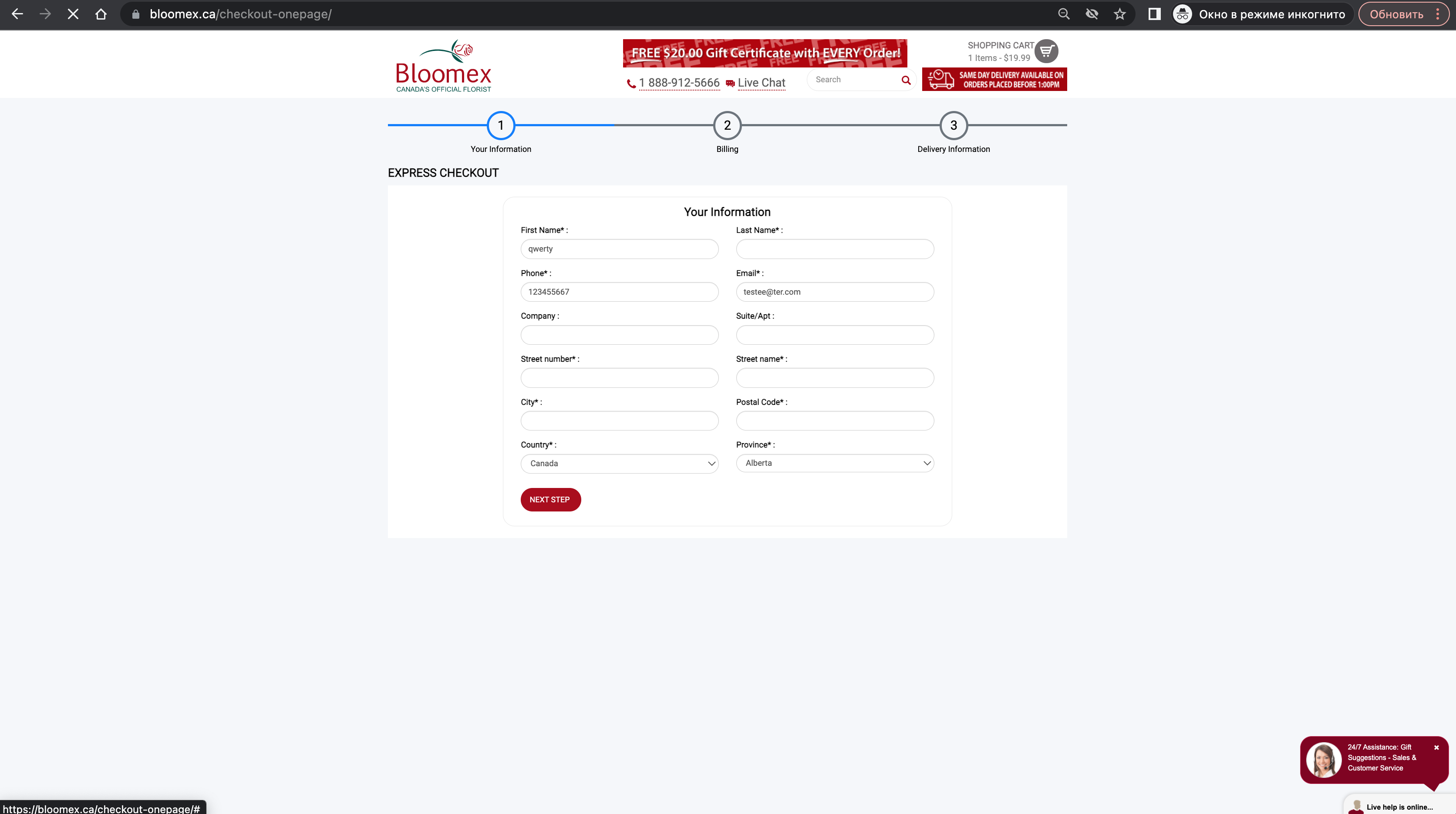This screenshot has width=1456, height=814.
Task: Click the First Name field
Action: point(620,249)
